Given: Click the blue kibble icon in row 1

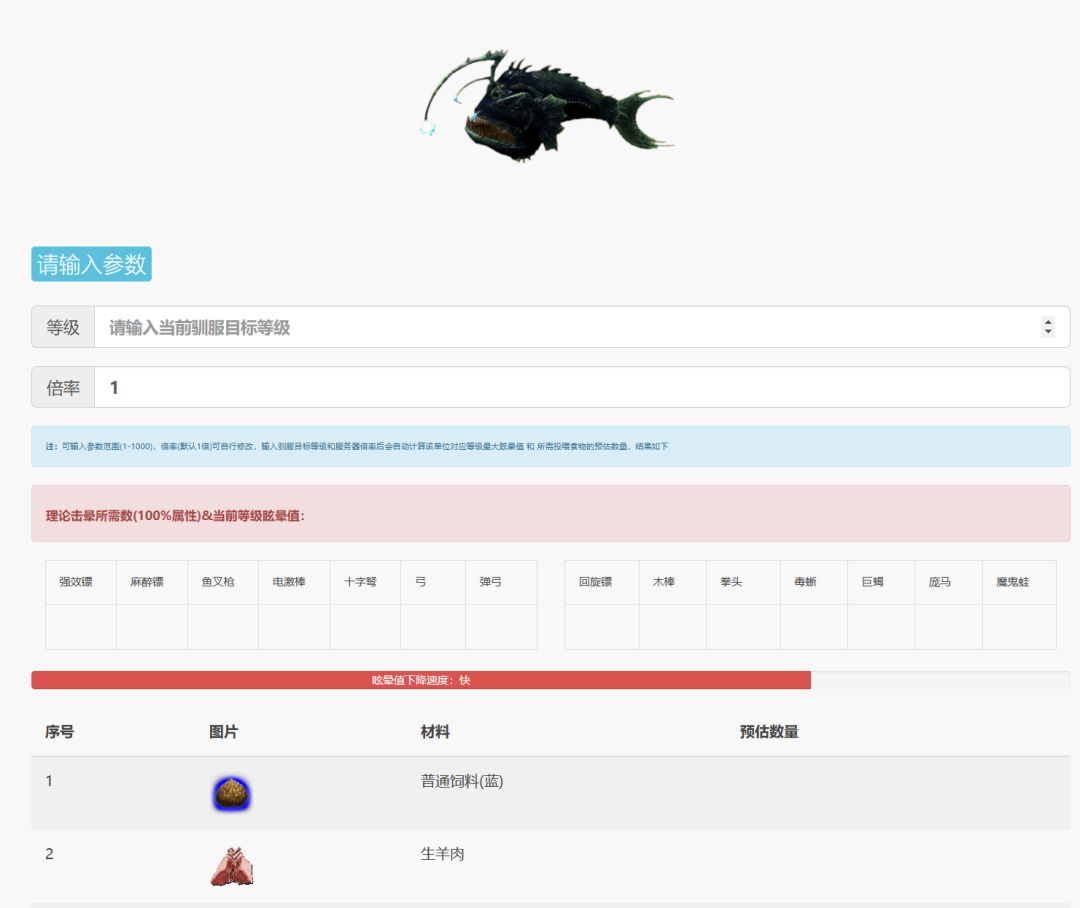Looking at the screenshot, I should pos(231,794).
